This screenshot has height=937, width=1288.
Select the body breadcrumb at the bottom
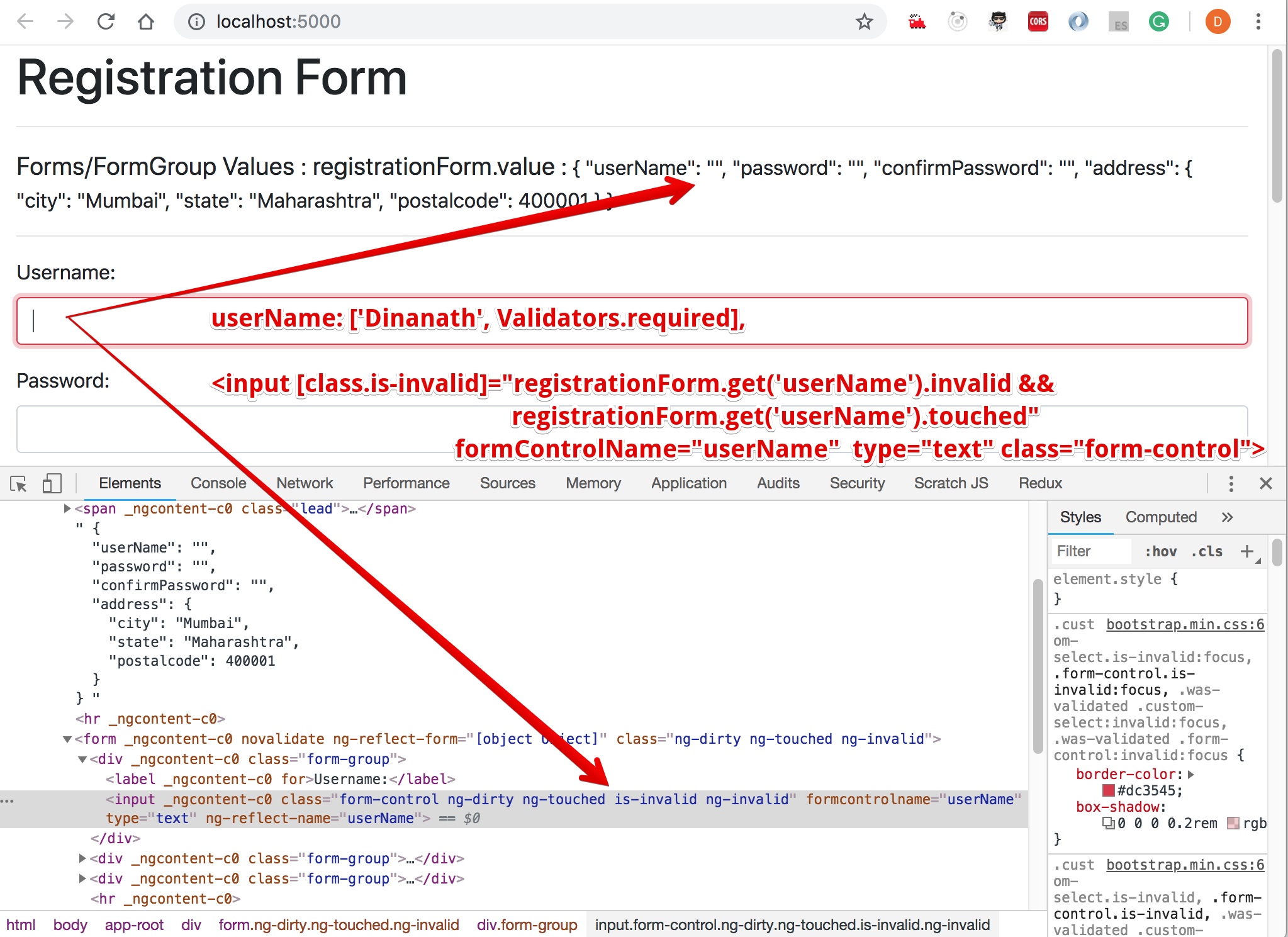[70, 924]
